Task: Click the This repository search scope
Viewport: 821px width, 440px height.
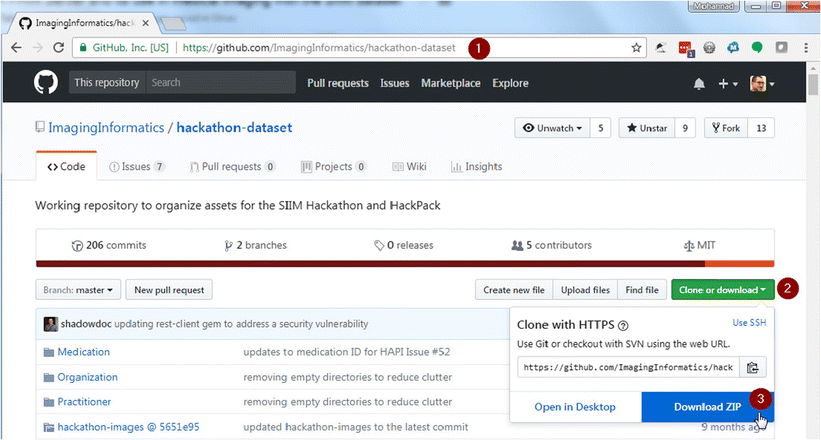Action: click(107, 83)
